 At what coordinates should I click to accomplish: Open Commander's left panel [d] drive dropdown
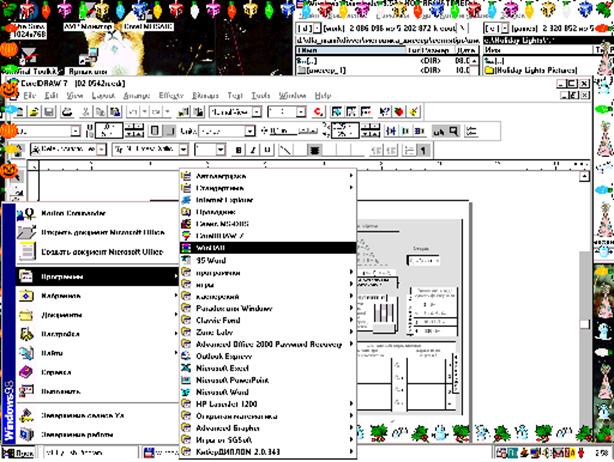click(317, 28)
